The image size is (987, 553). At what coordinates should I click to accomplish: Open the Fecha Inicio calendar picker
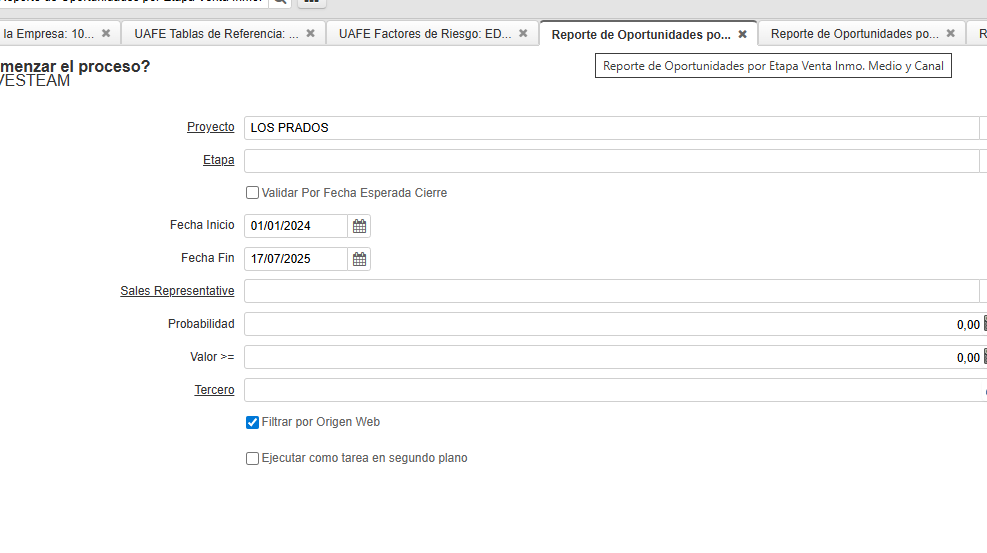click(359, 226)
